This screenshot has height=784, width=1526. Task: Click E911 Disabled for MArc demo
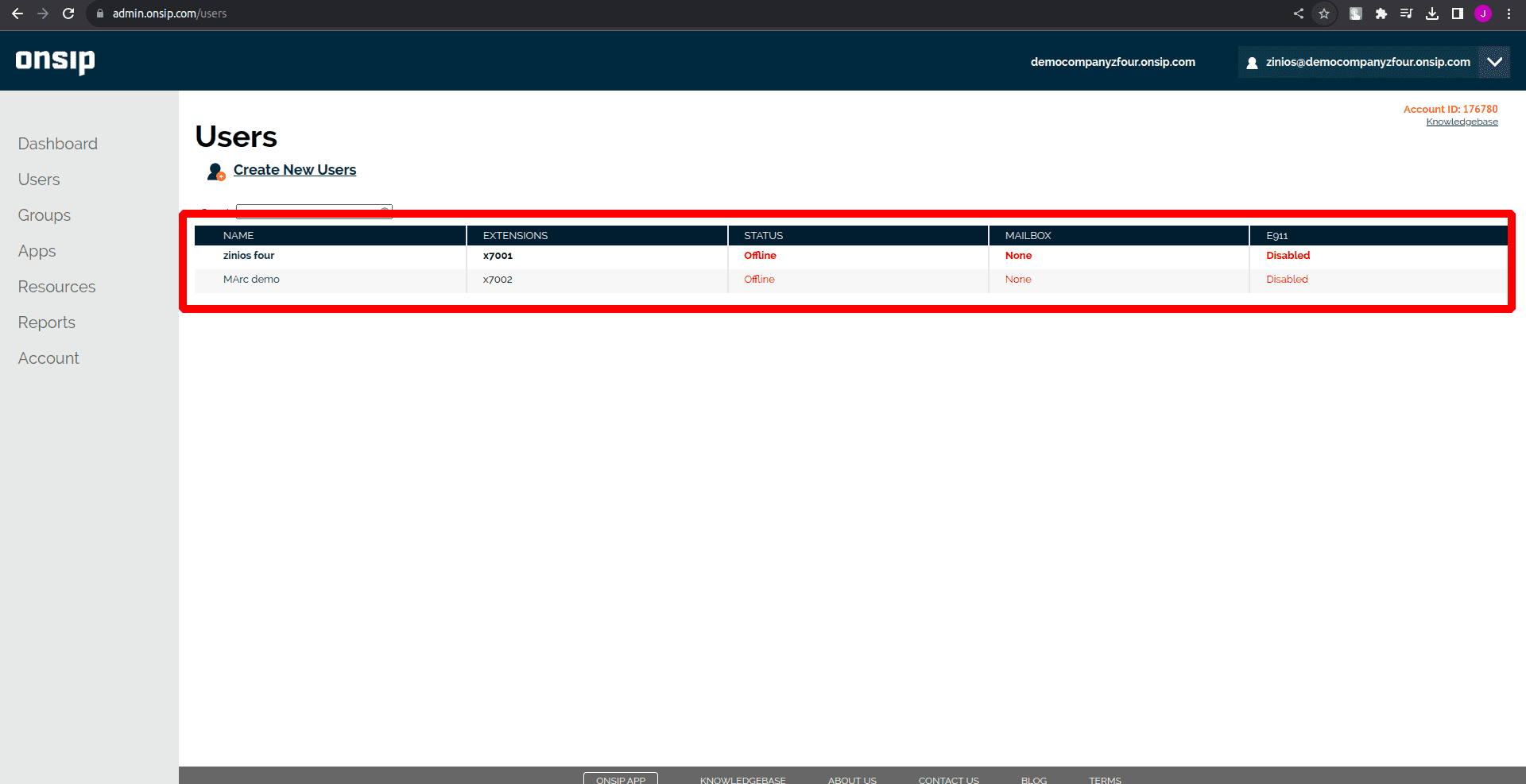1287,280
